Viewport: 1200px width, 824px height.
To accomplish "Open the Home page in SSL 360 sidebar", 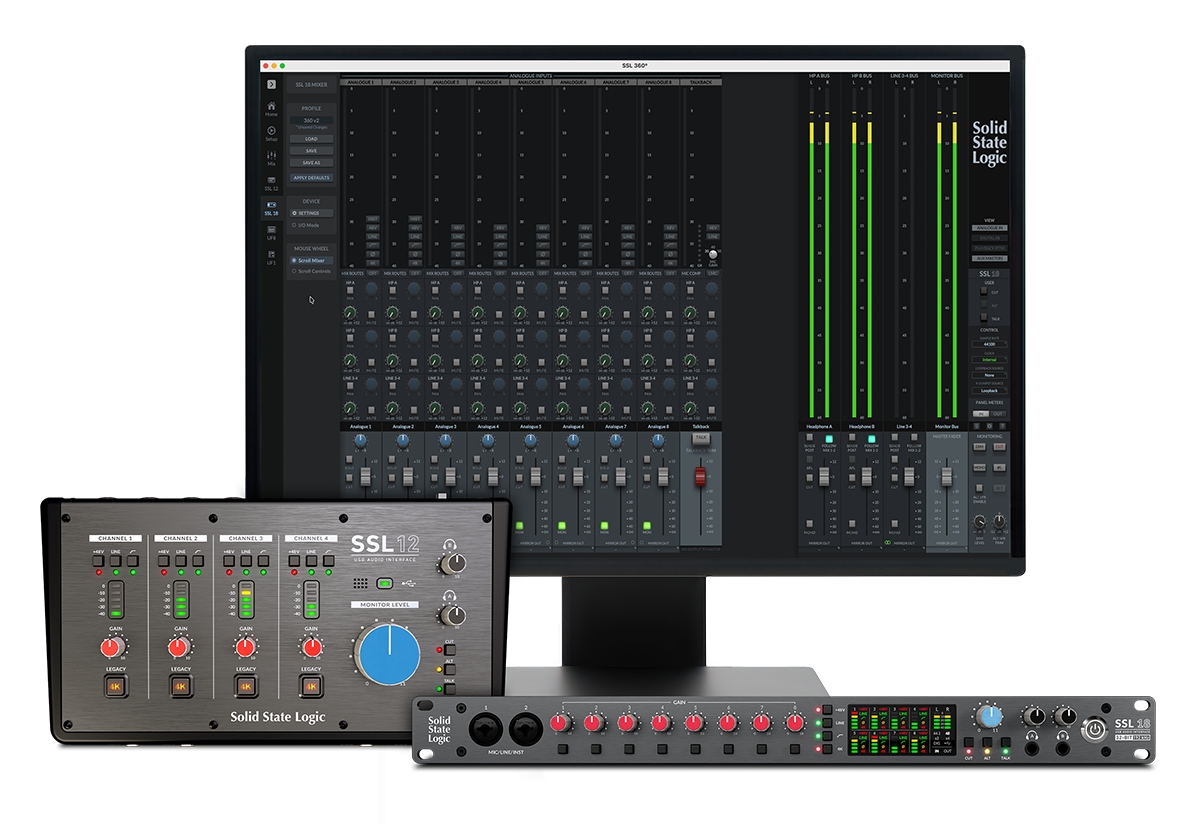I will click(273, 108).
